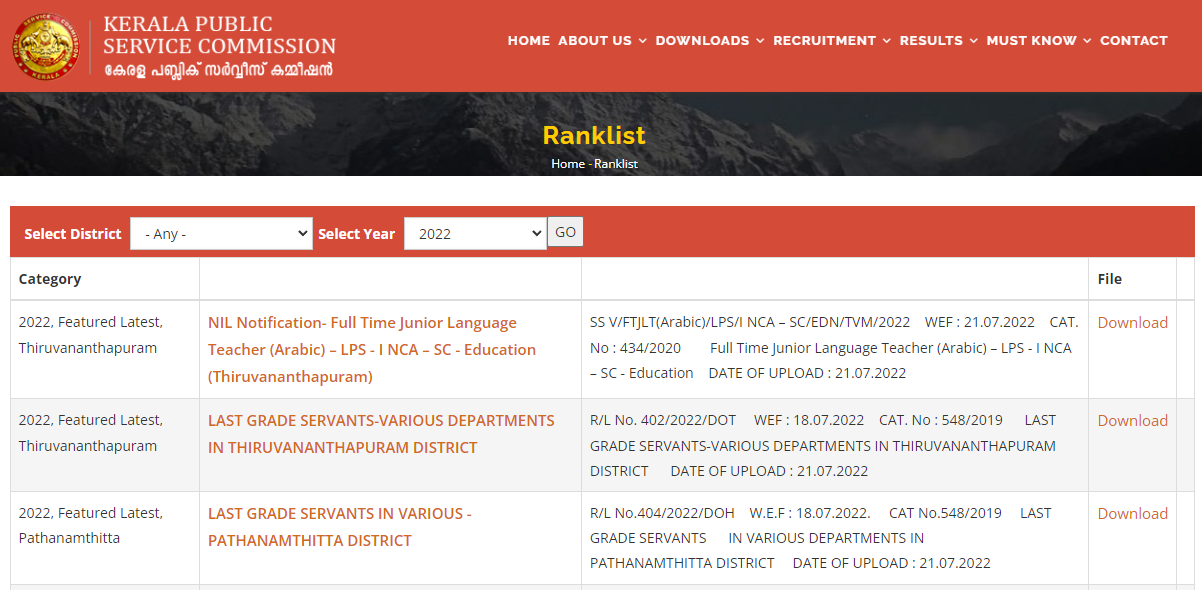Download the R/L No. 402/2022/DOT file
Image resolution: width=1202 pixels, height=590 pixels.
tap(1132, 420)
